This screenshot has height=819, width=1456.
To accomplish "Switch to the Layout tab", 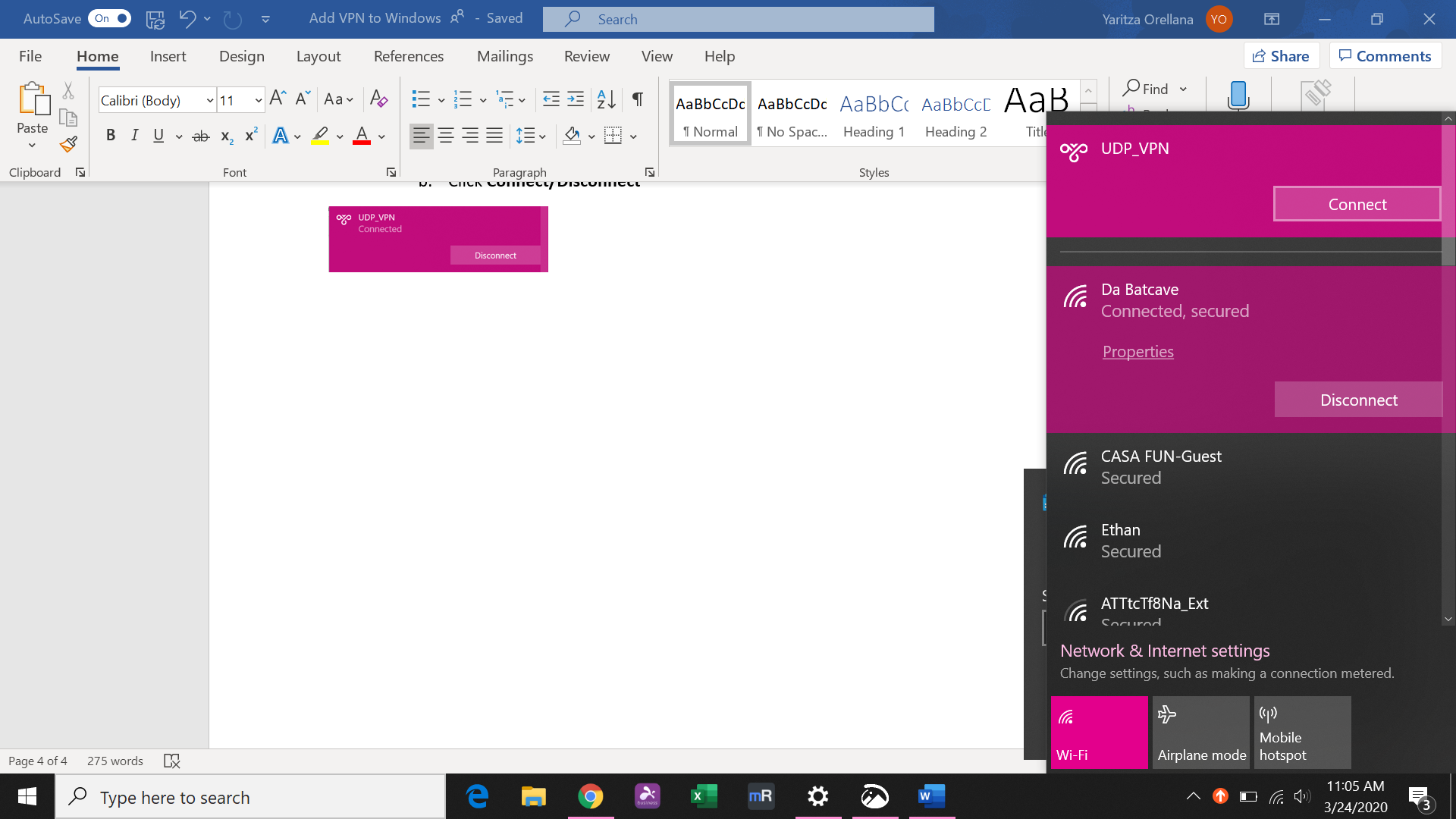I will [x=318, y=56].
